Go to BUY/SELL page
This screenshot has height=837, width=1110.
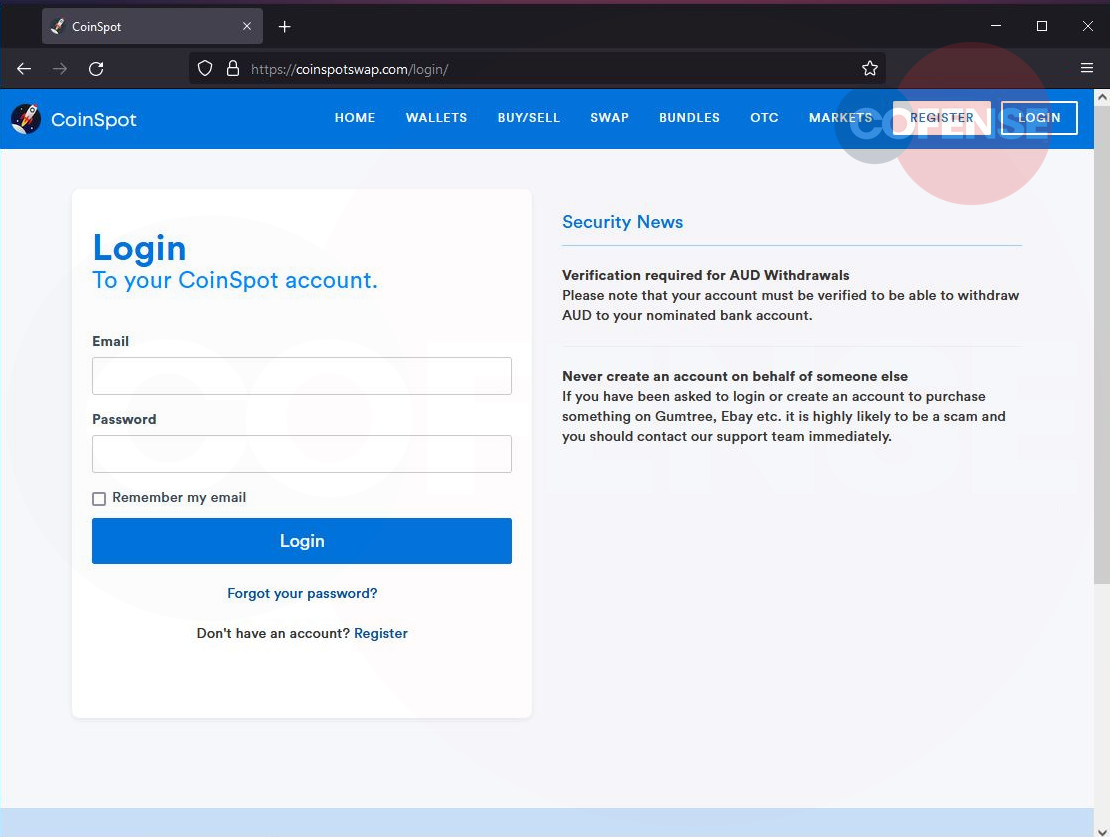(x=529, y=118)
